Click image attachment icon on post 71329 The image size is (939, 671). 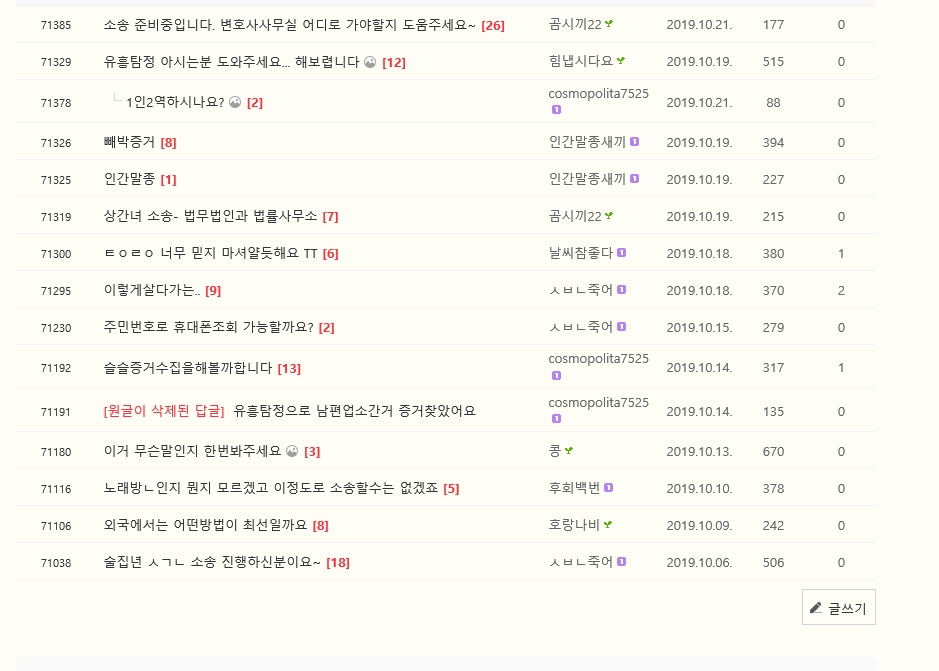point(370,62)
